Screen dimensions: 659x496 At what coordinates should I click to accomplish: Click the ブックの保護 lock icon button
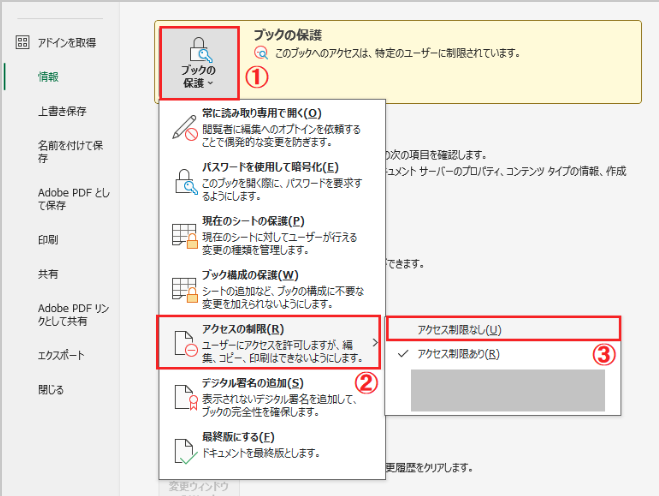point(199,50)
